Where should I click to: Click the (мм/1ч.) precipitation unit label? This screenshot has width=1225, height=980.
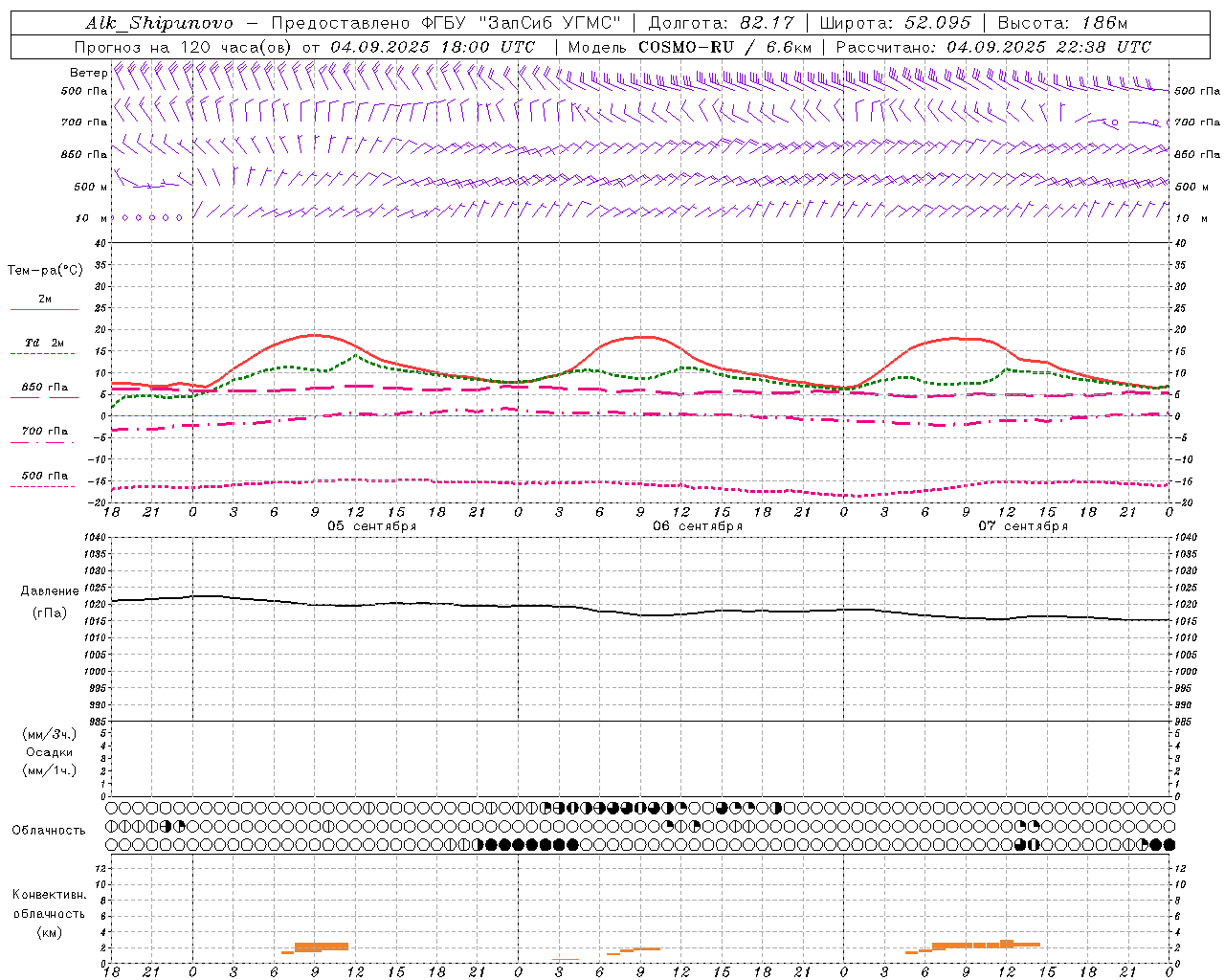50,770
